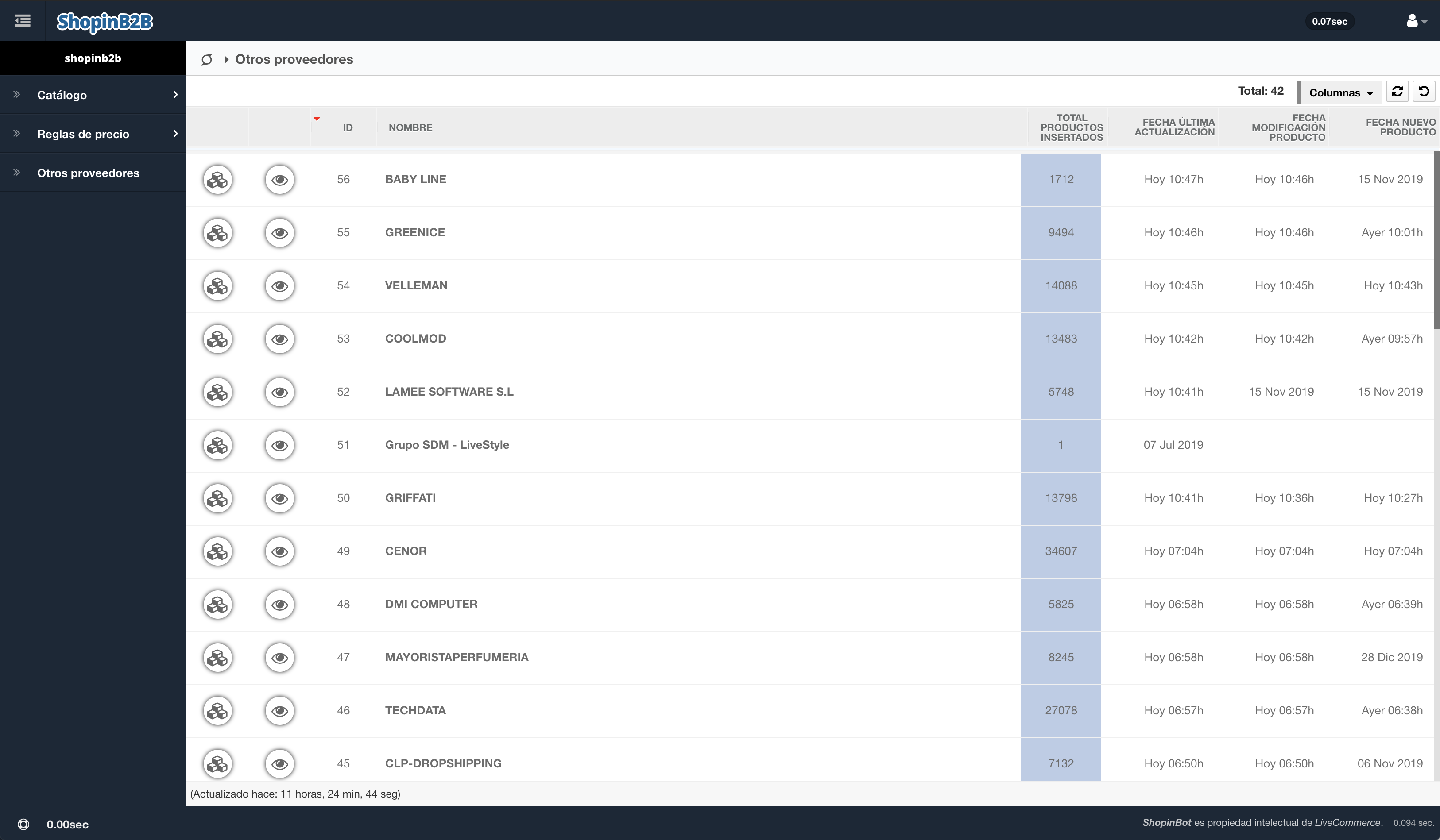Click the eye view icon for GRIFFATI
1440x840 pixels.
pos(279,498)
